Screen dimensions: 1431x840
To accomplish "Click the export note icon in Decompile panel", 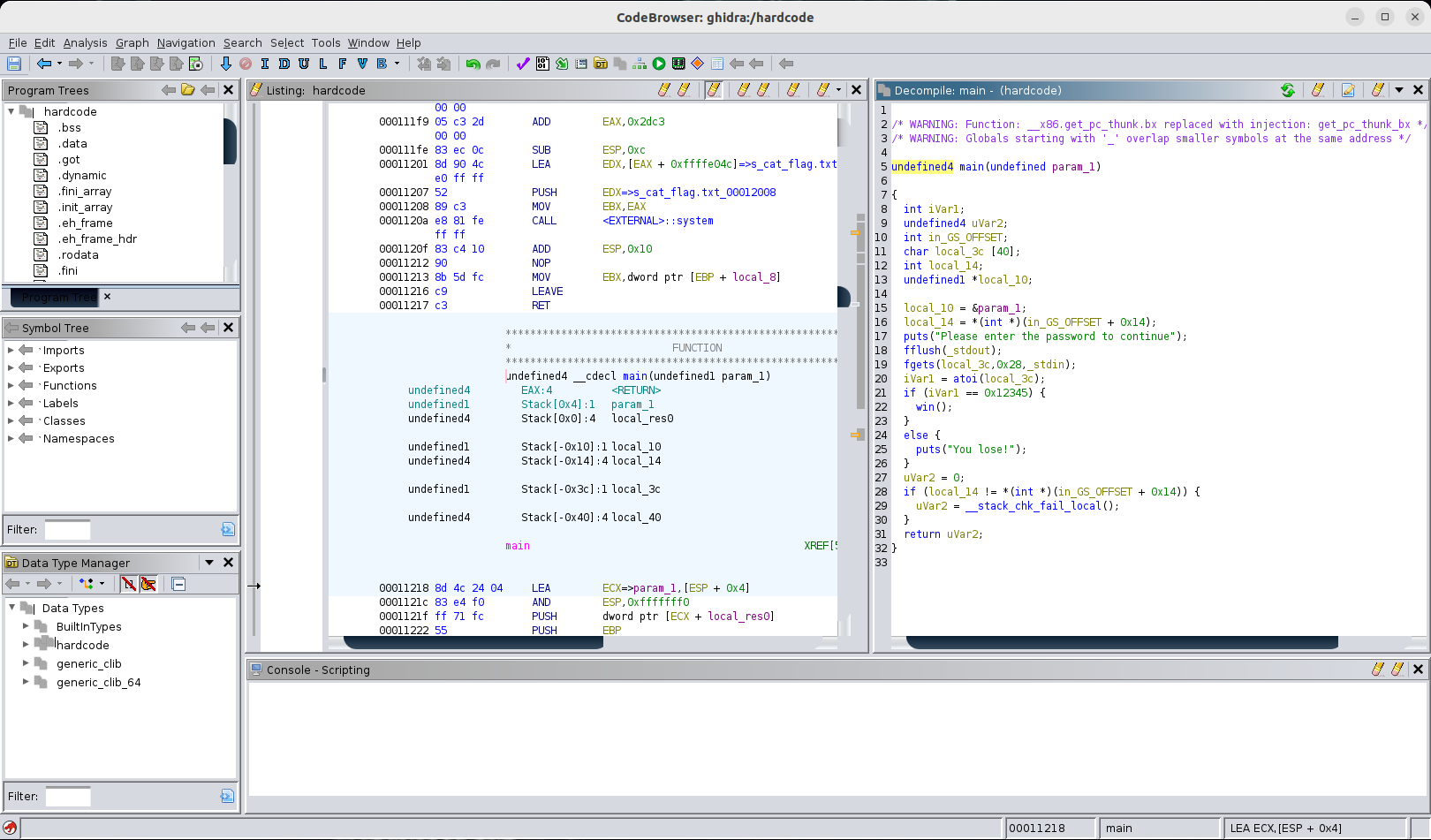I will pyautogui.click(x=1348, y=90).
